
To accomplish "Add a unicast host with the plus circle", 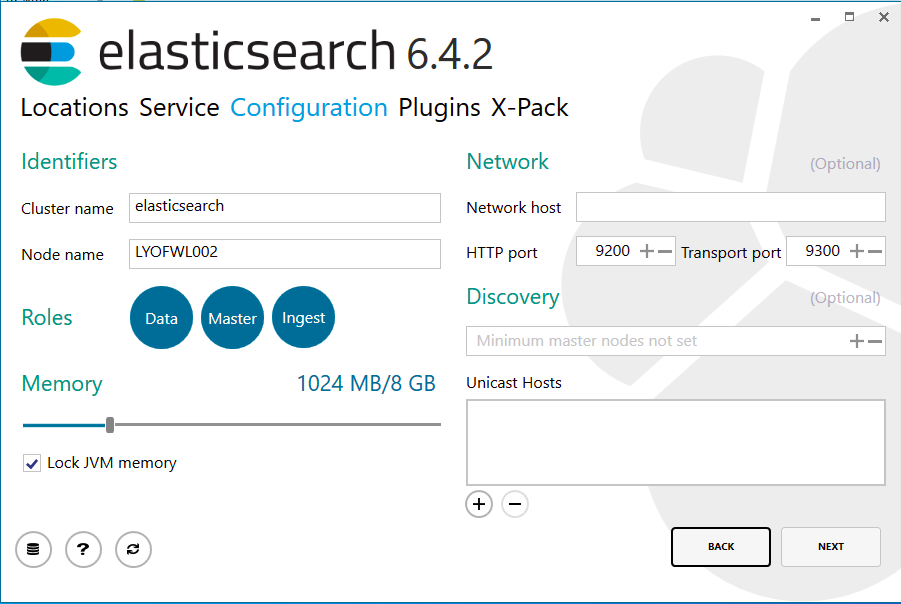I will [x=479, y=504].
